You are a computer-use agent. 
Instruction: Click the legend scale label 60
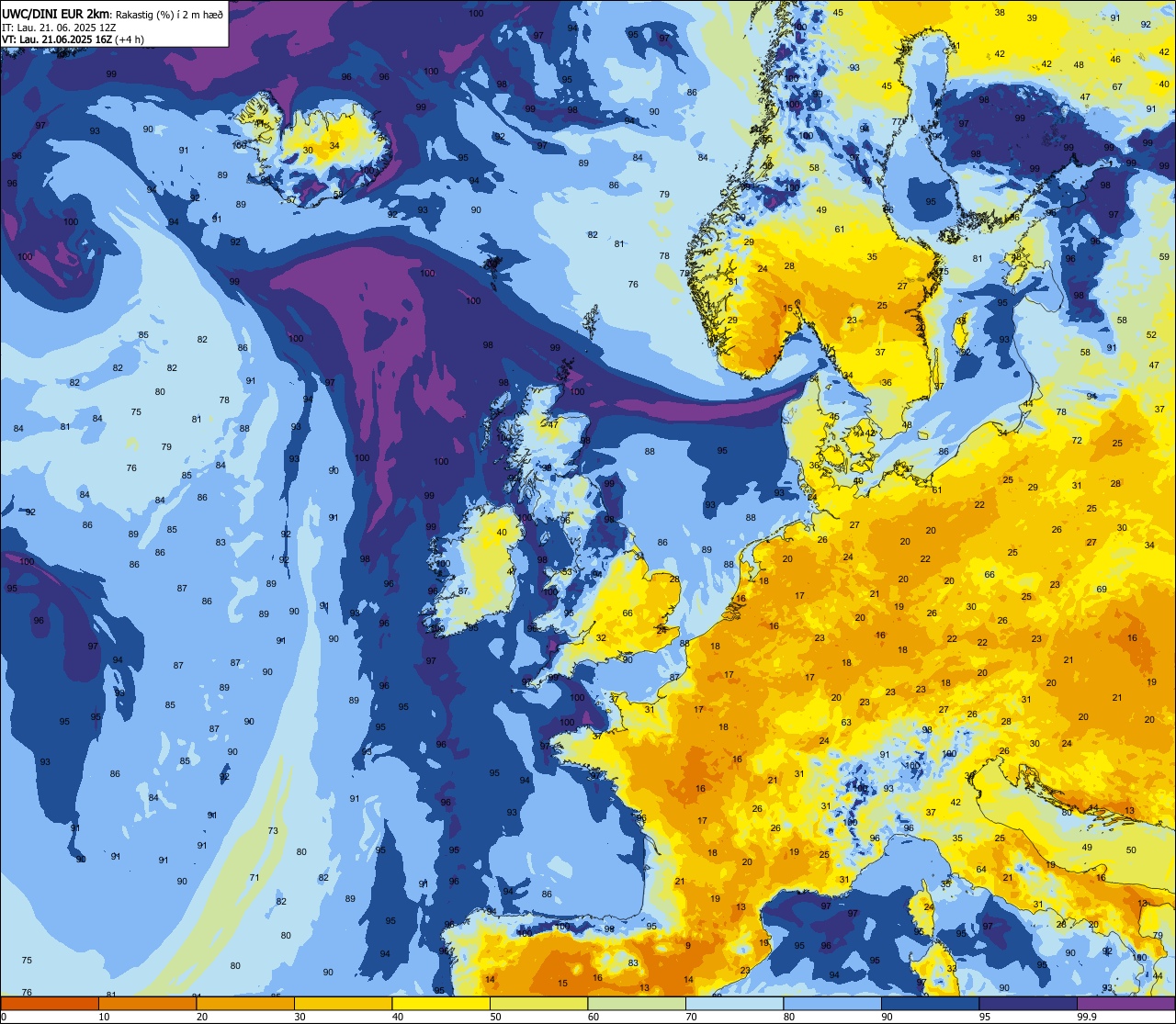tap(594, 1017)
